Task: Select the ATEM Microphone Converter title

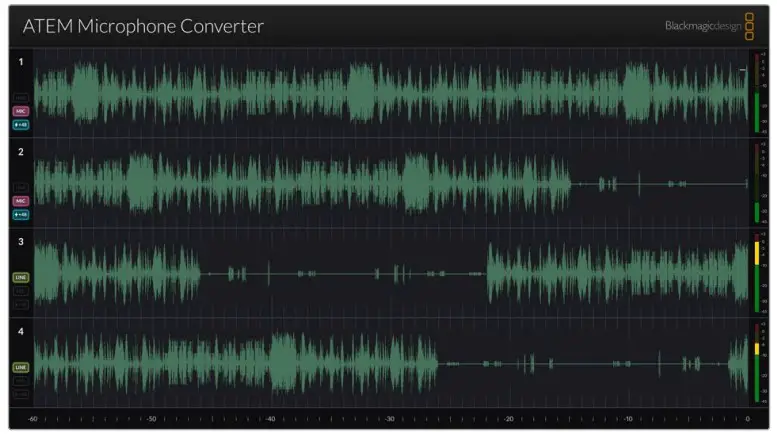Action: [x=143, y=26]
